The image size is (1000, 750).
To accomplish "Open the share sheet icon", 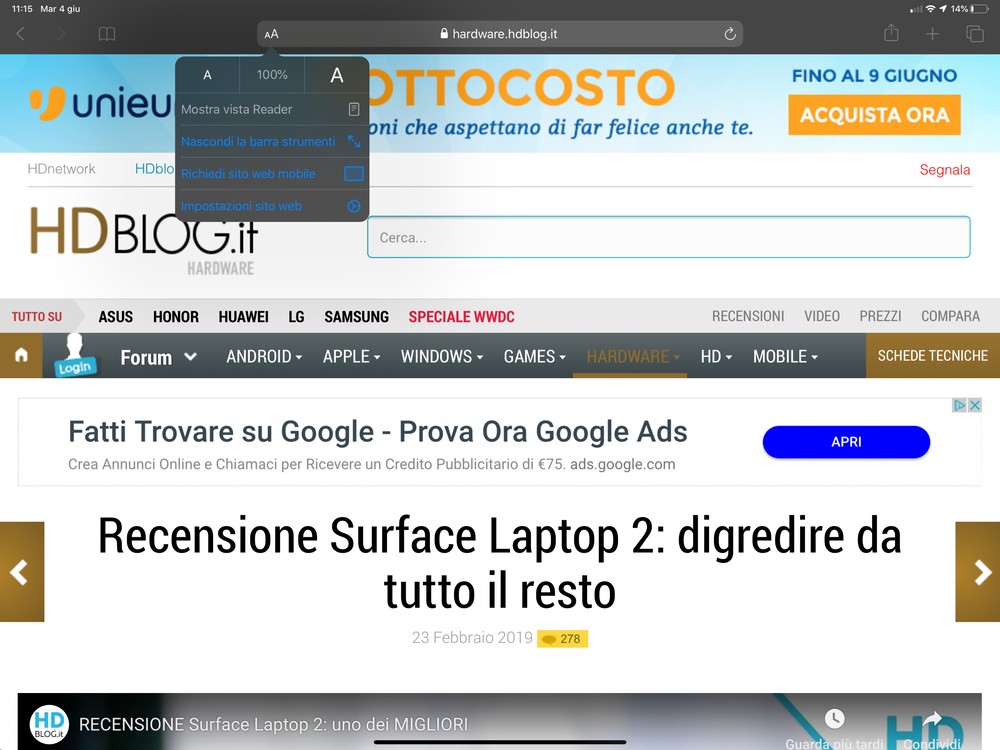I will pyautogui.click(x=892, y=33).
